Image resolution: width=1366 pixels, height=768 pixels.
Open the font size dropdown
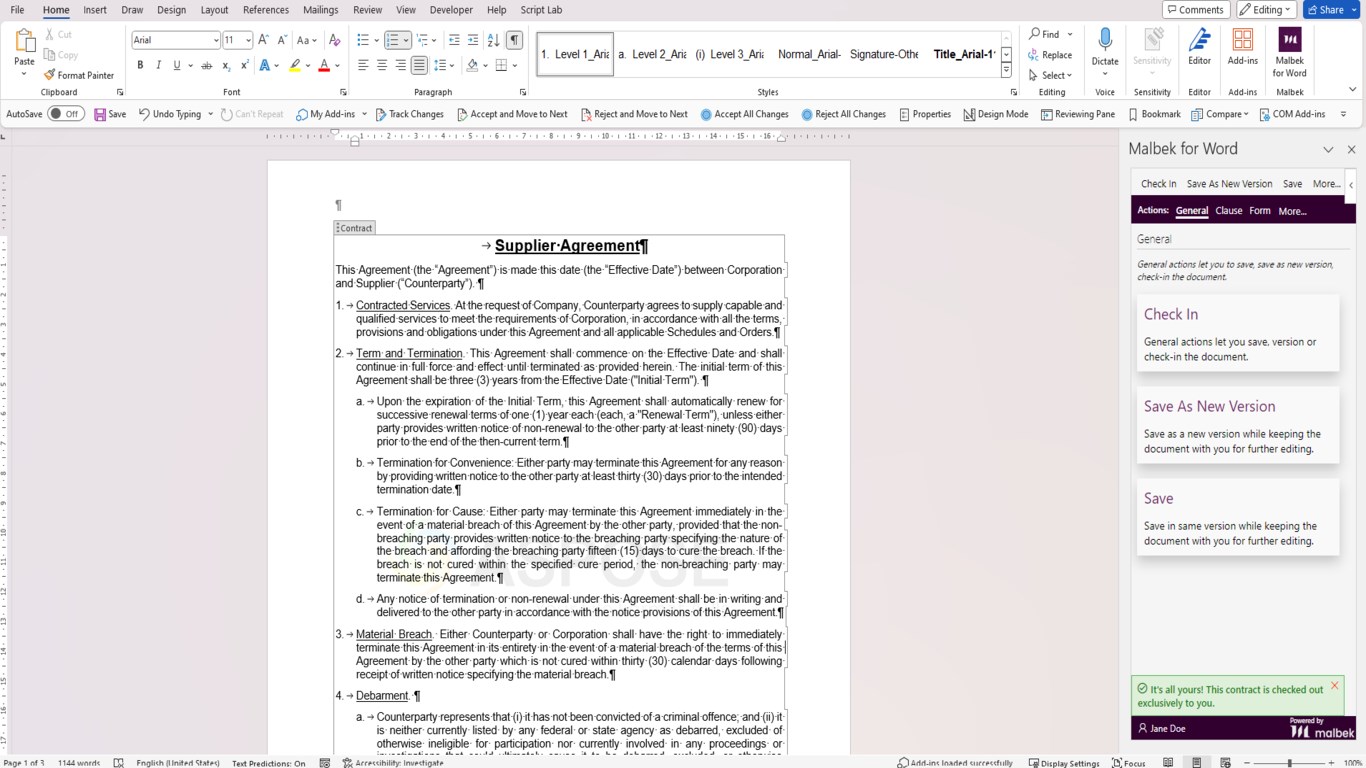tap(247, 40)
